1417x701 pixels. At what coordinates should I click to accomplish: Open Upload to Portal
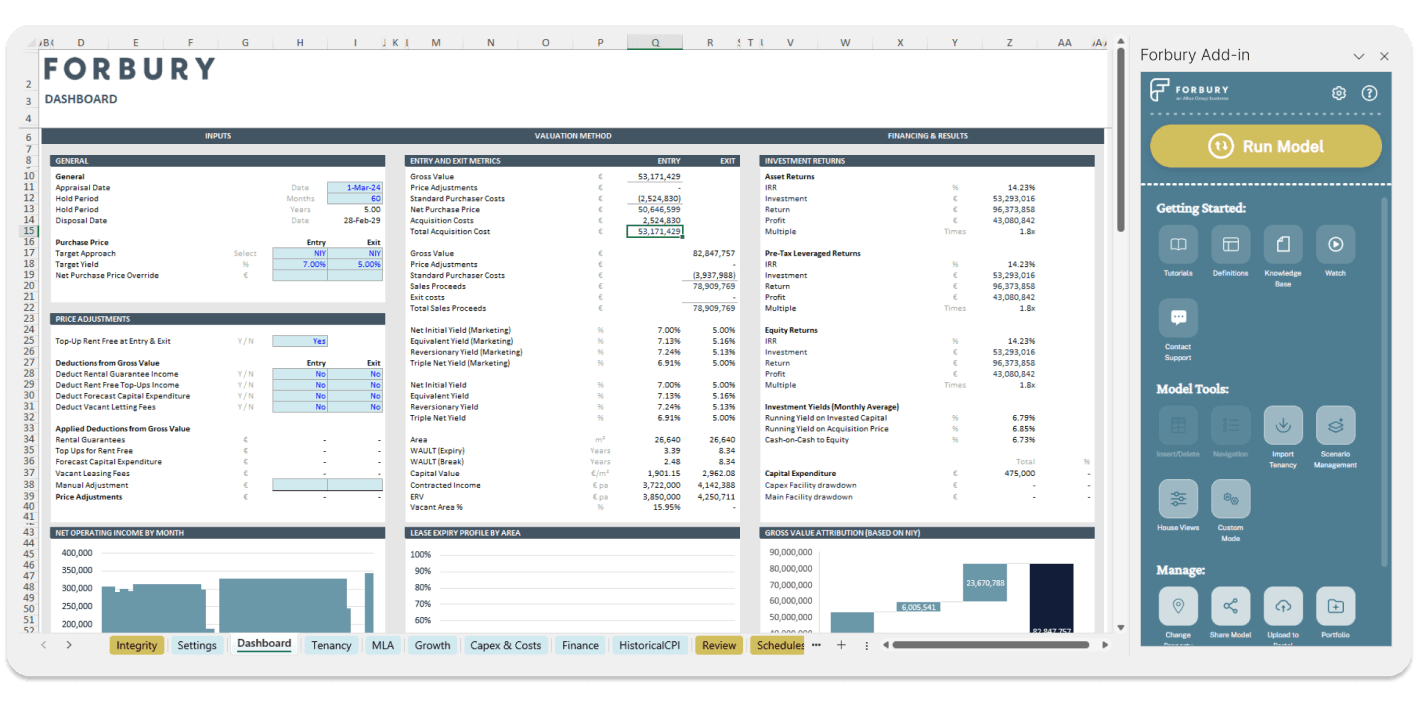point(1282,606)
